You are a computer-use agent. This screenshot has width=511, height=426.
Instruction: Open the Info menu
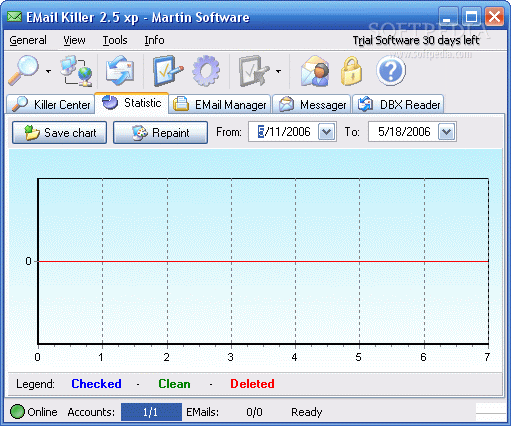pos(154,40)
